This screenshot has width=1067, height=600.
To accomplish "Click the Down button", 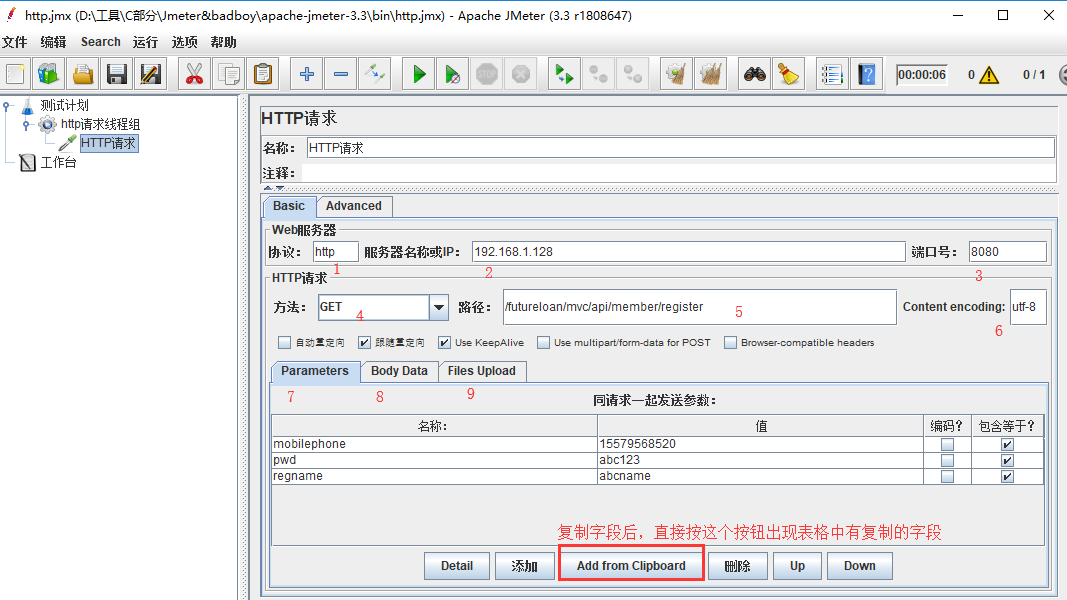I will (x=860, y=566).
